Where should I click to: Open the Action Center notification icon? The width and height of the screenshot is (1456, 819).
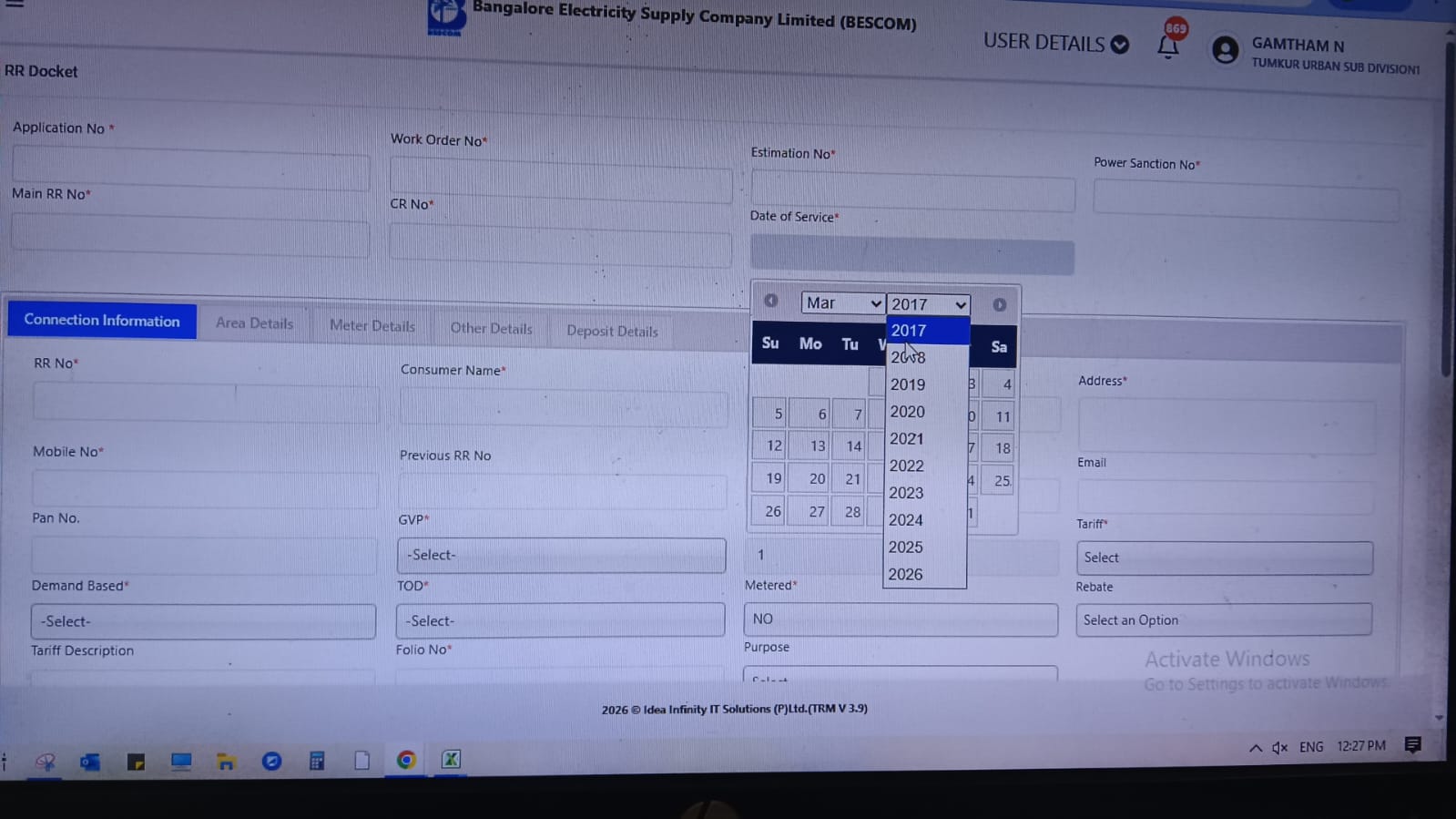tap(1413, 745)
